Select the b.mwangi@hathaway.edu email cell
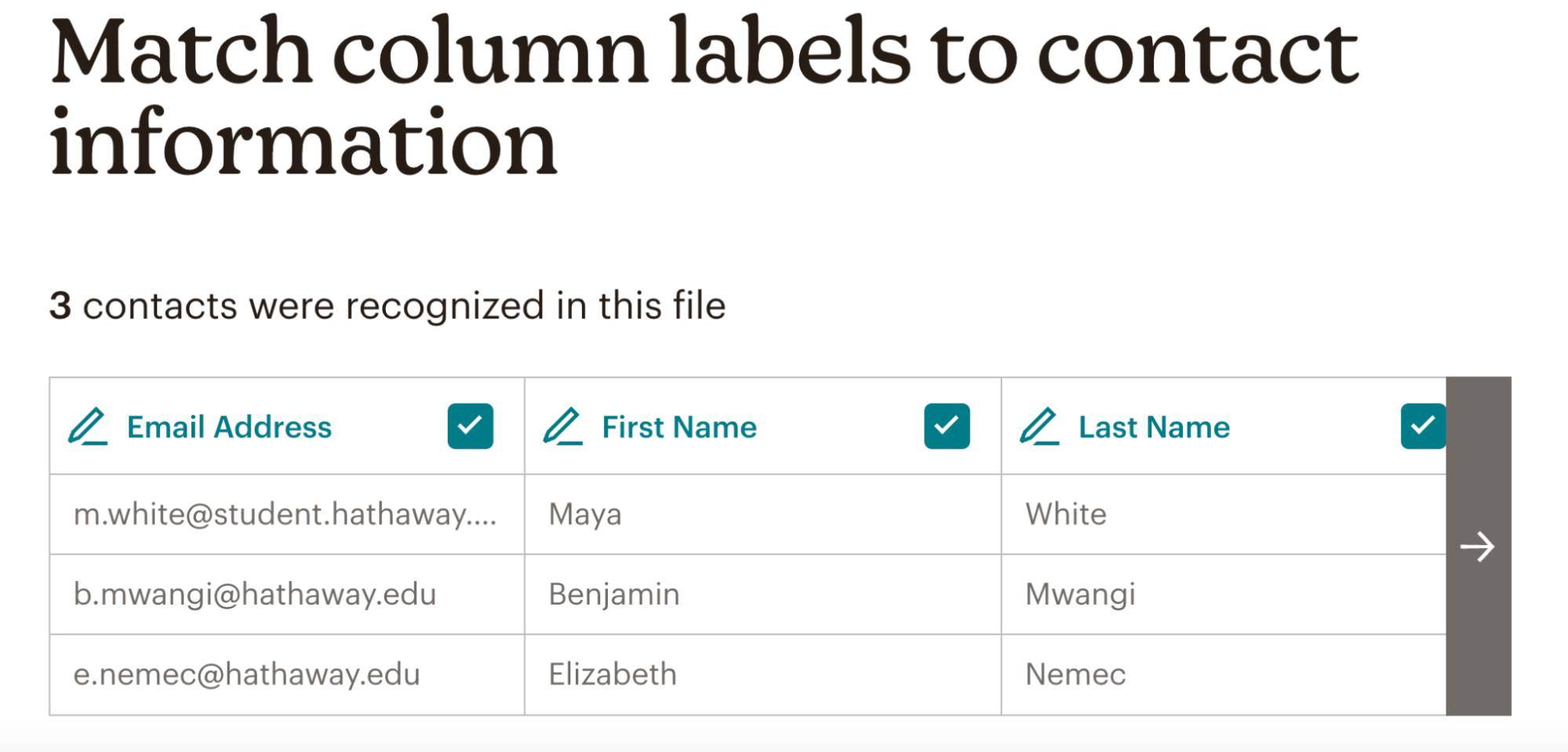 pyautogui.click(x=255, y=594)
